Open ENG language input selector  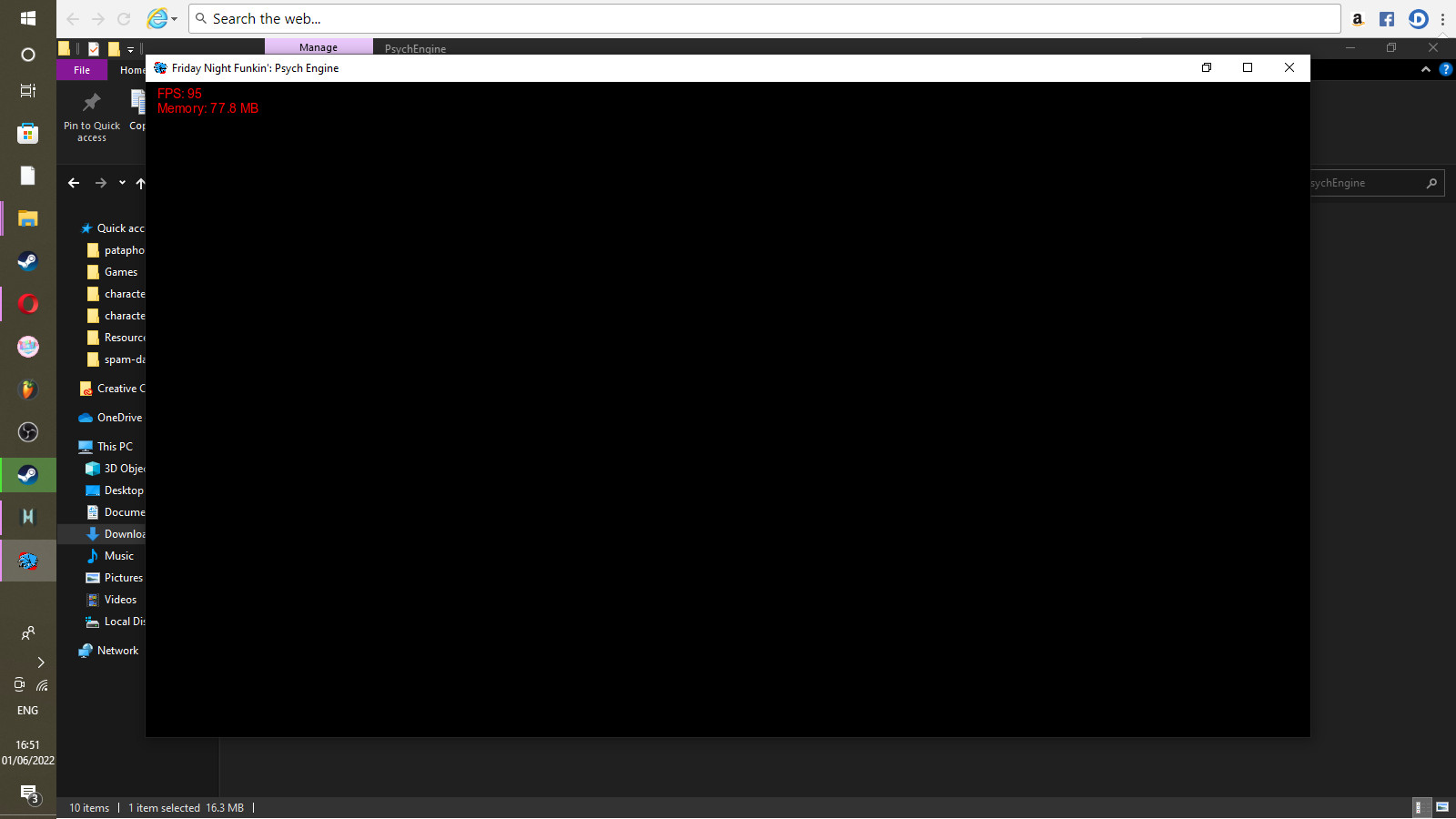[x=27, y=711]
